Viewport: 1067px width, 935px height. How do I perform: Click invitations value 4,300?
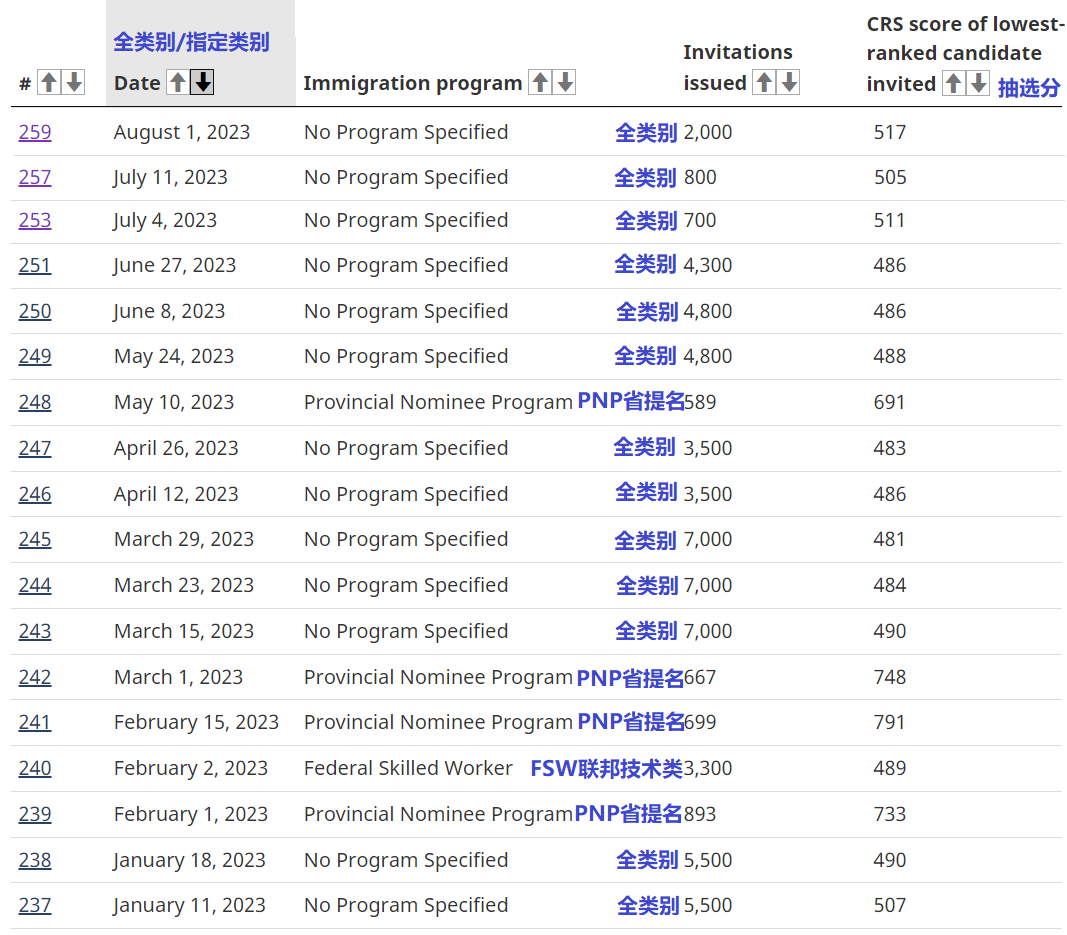tap(708, 265)
